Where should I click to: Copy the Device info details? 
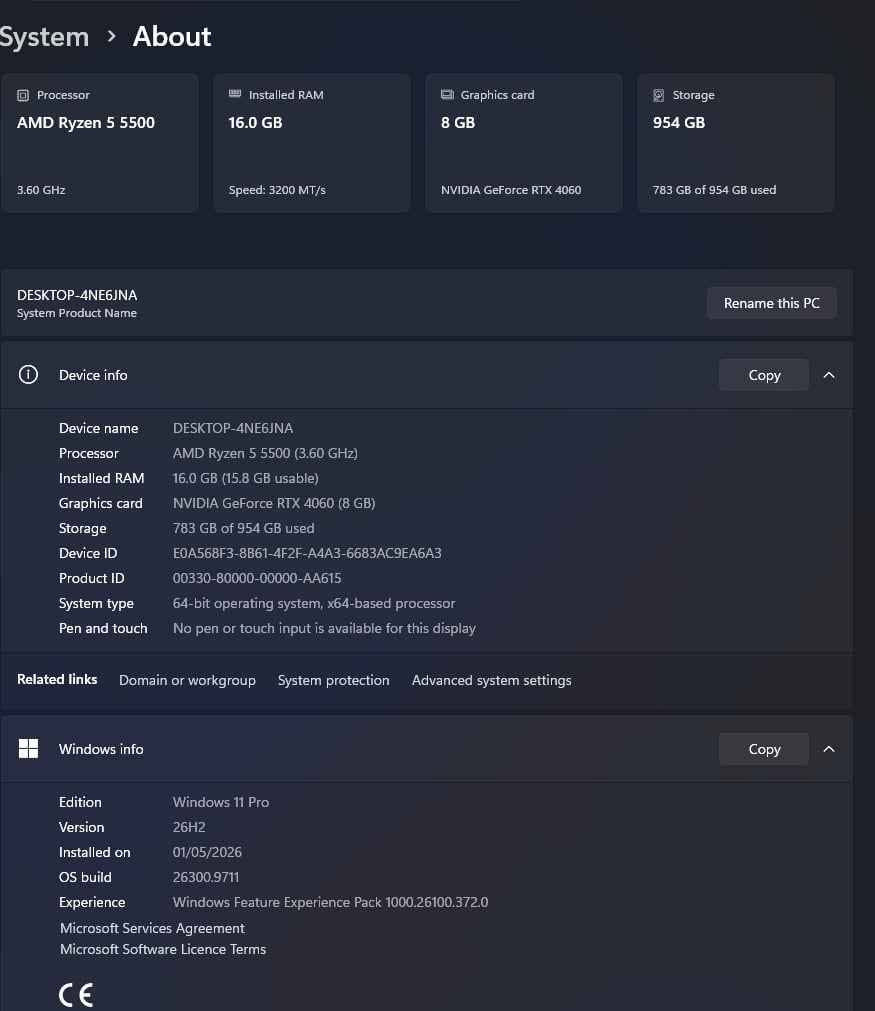click(764, 375)
